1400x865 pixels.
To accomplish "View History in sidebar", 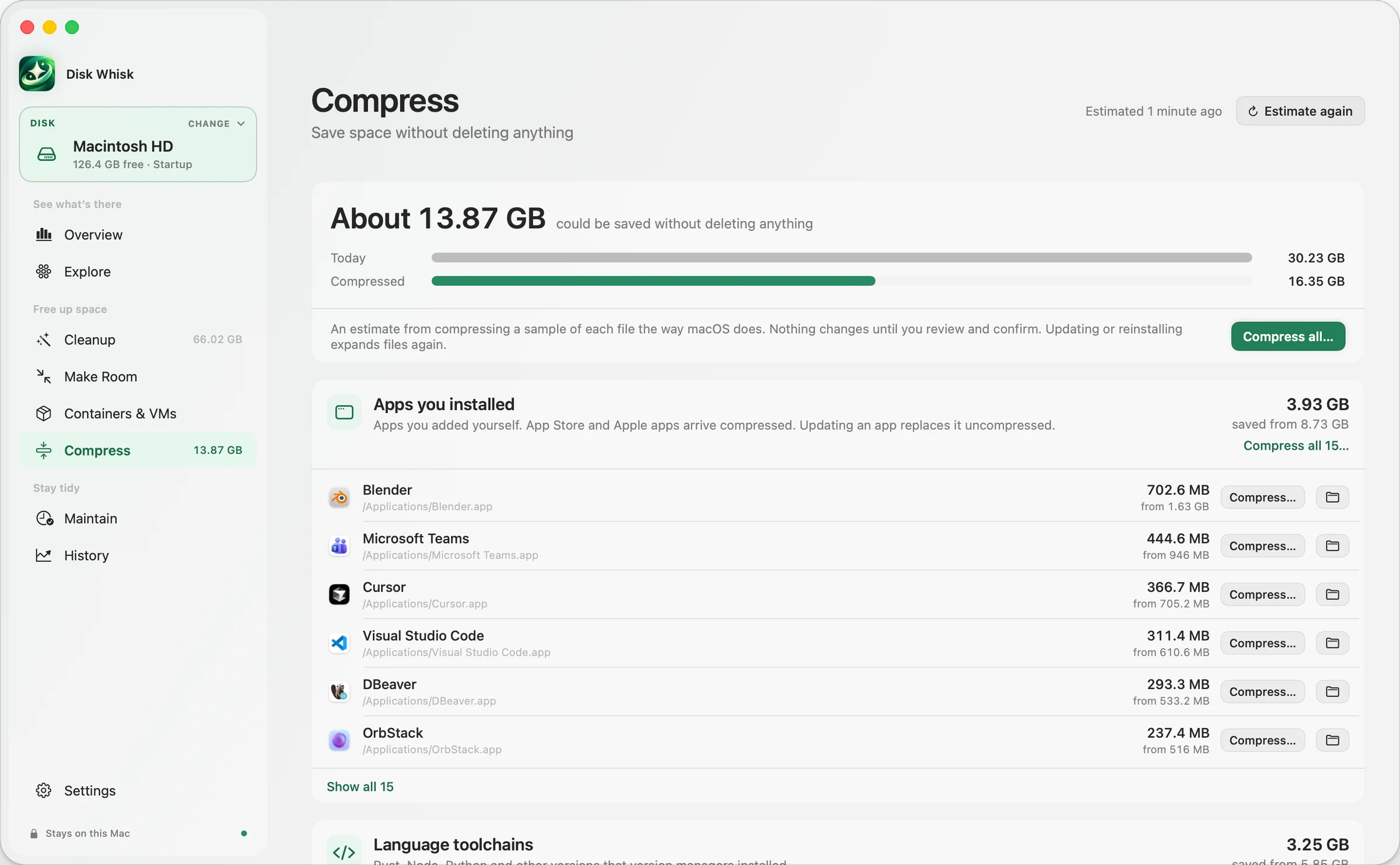I will click(138, 555).
